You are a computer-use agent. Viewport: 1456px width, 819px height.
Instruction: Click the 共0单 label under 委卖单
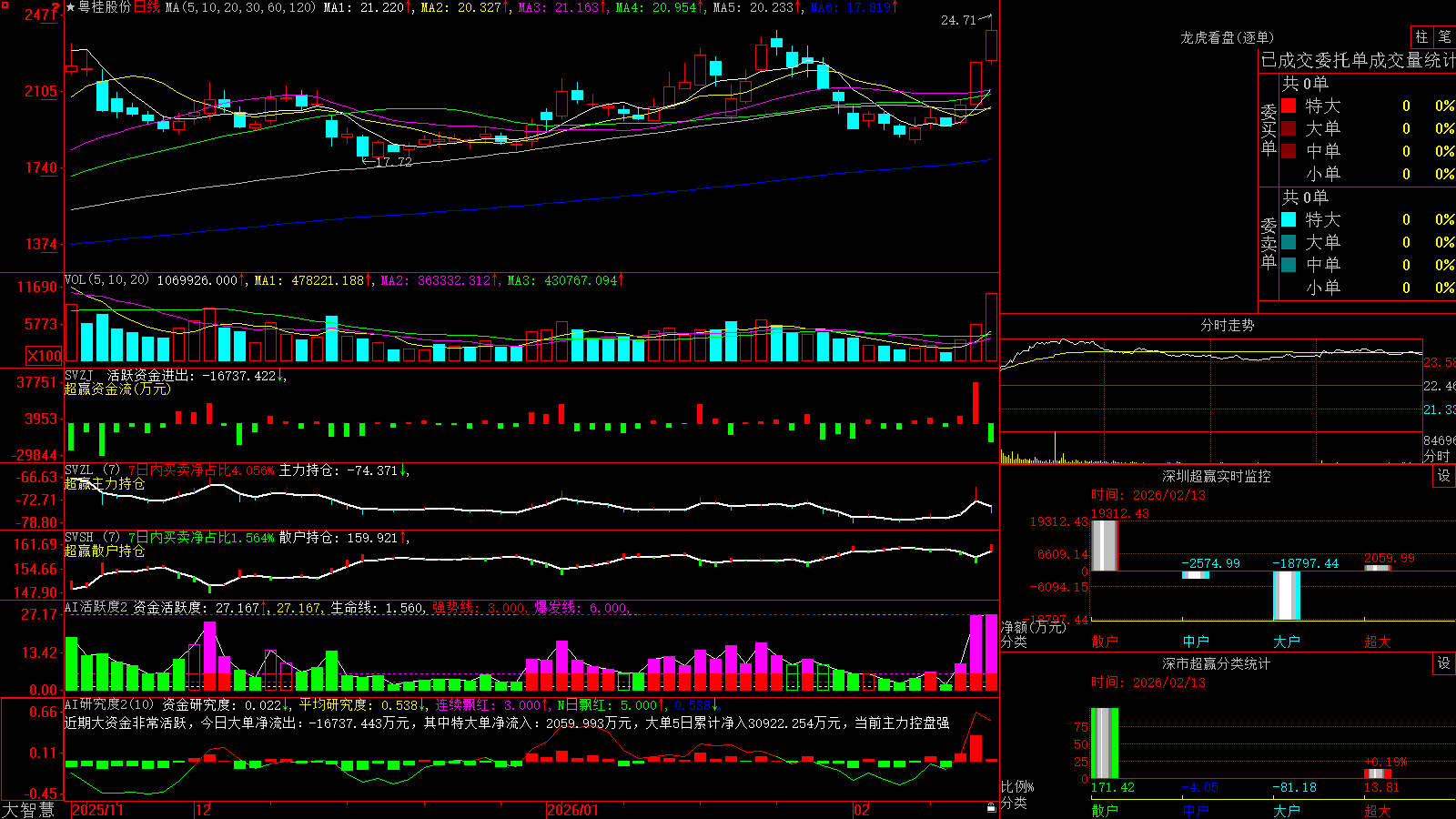(x=1305, y=197)
